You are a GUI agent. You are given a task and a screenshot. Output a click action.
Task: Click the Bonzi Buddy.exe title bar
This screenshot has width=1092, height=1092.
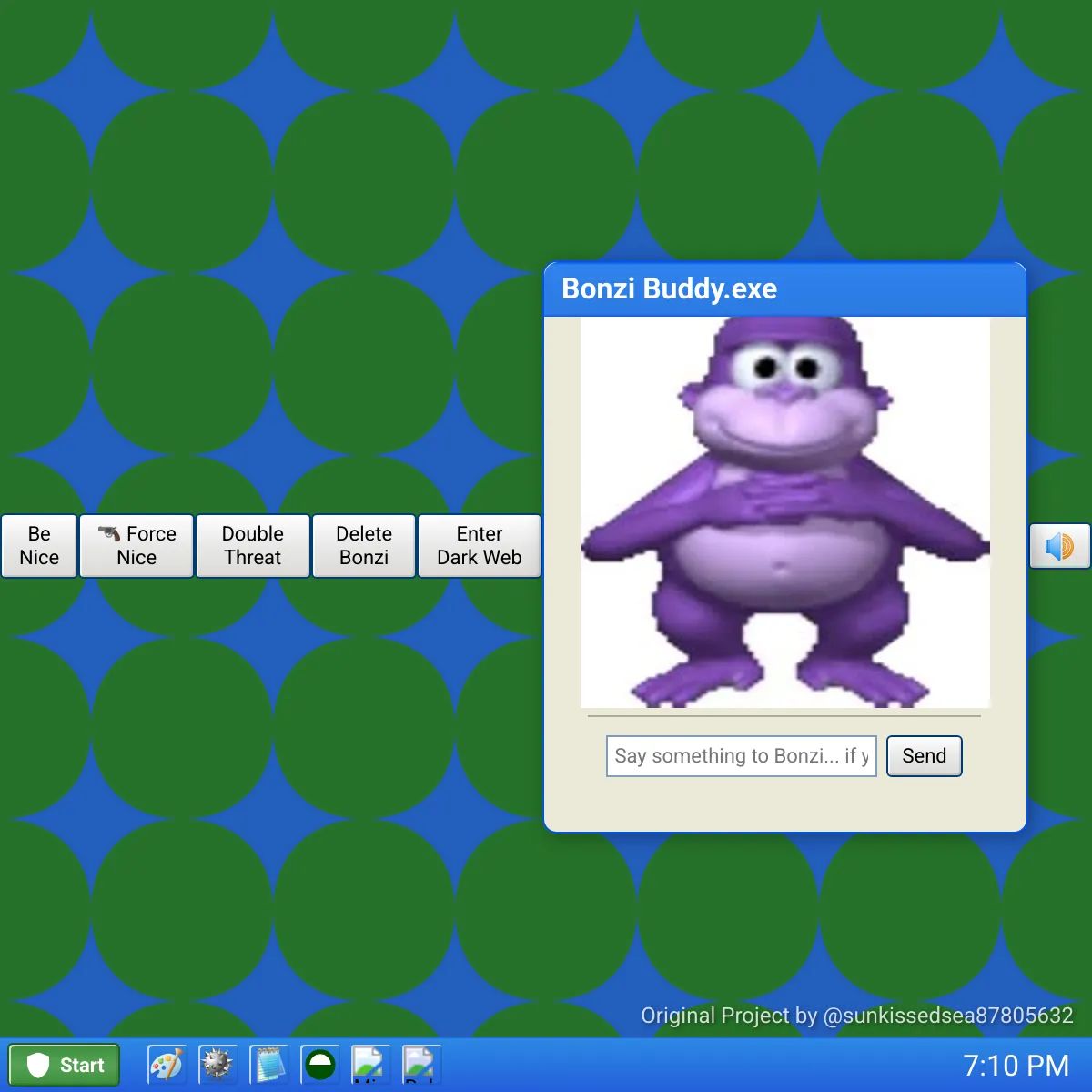pyautogui.click(x=785, y=289)
